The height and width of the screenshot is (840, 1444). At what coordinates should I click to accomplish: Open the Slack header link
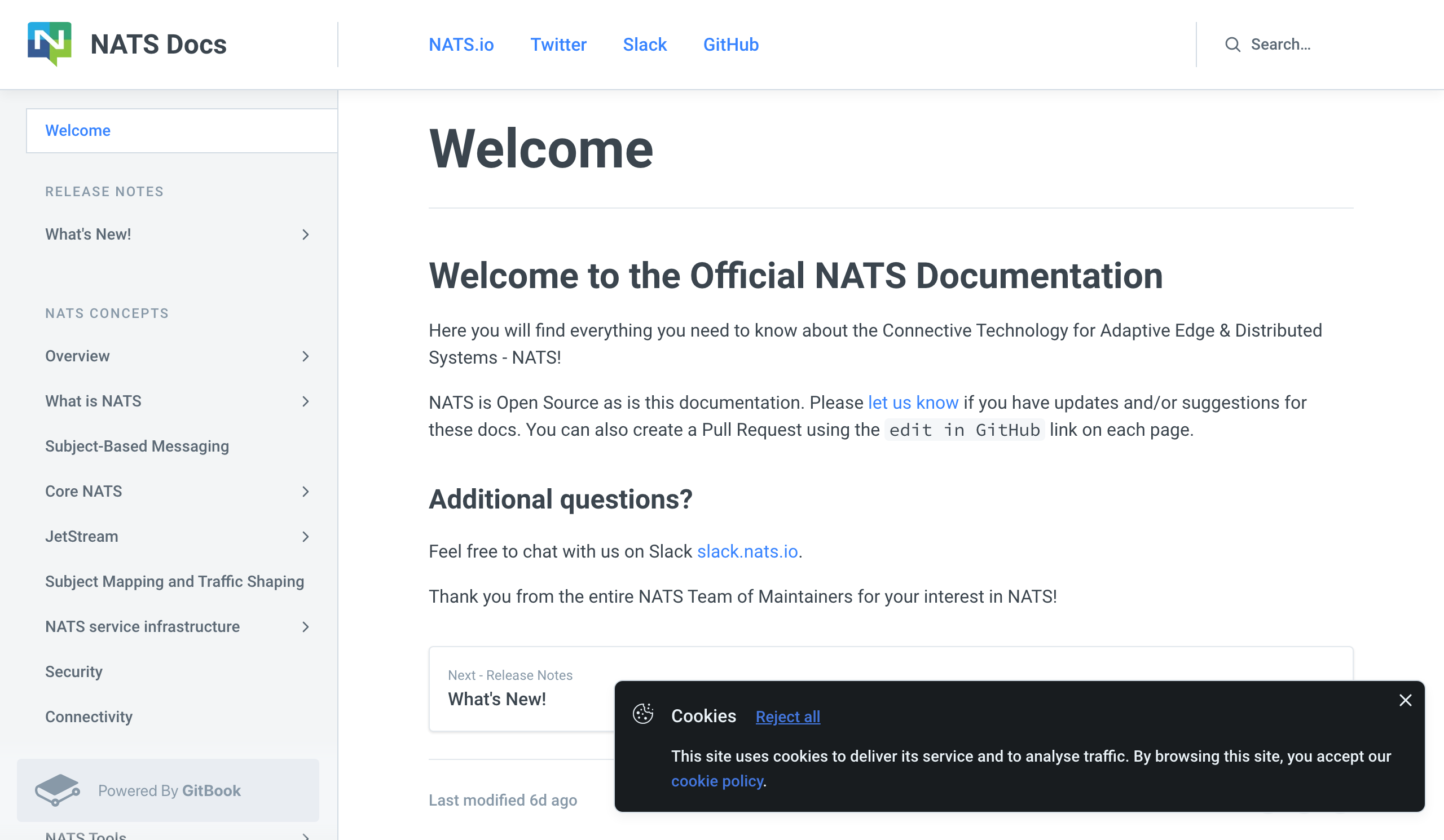(645, 45)
